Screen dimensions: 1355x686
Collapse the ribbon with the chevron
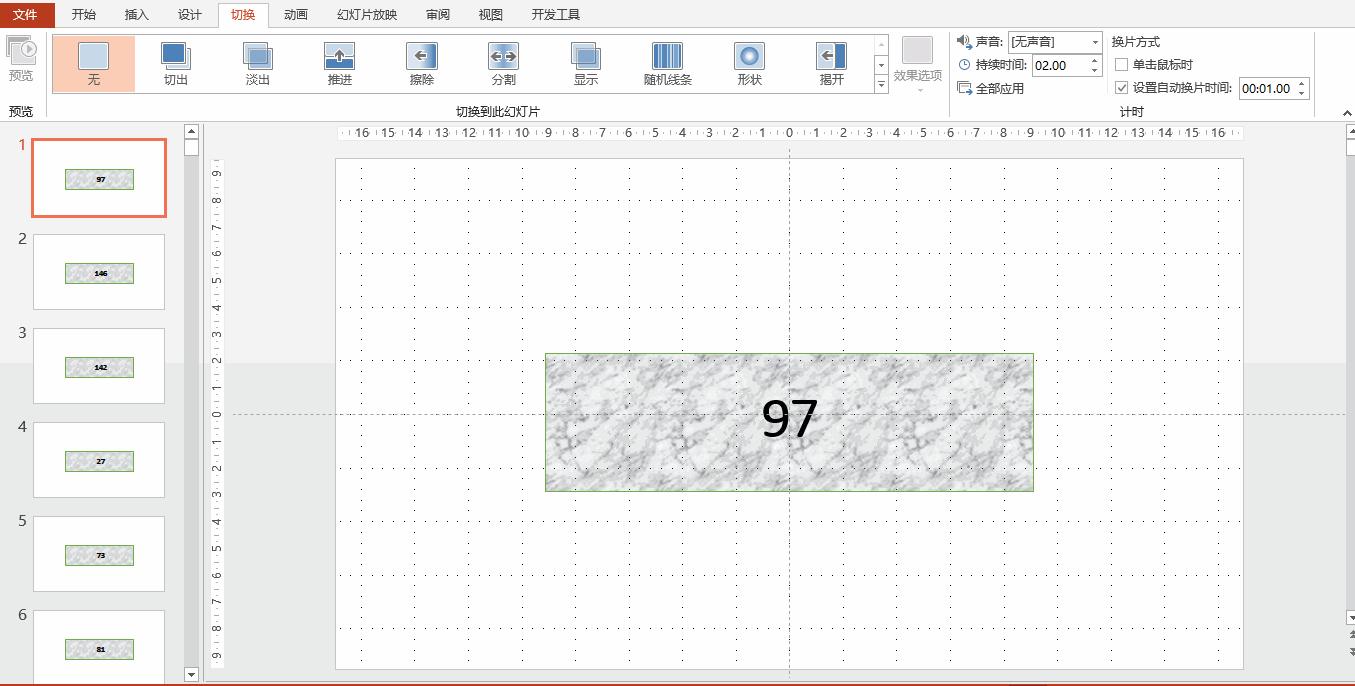point(1346,114)
